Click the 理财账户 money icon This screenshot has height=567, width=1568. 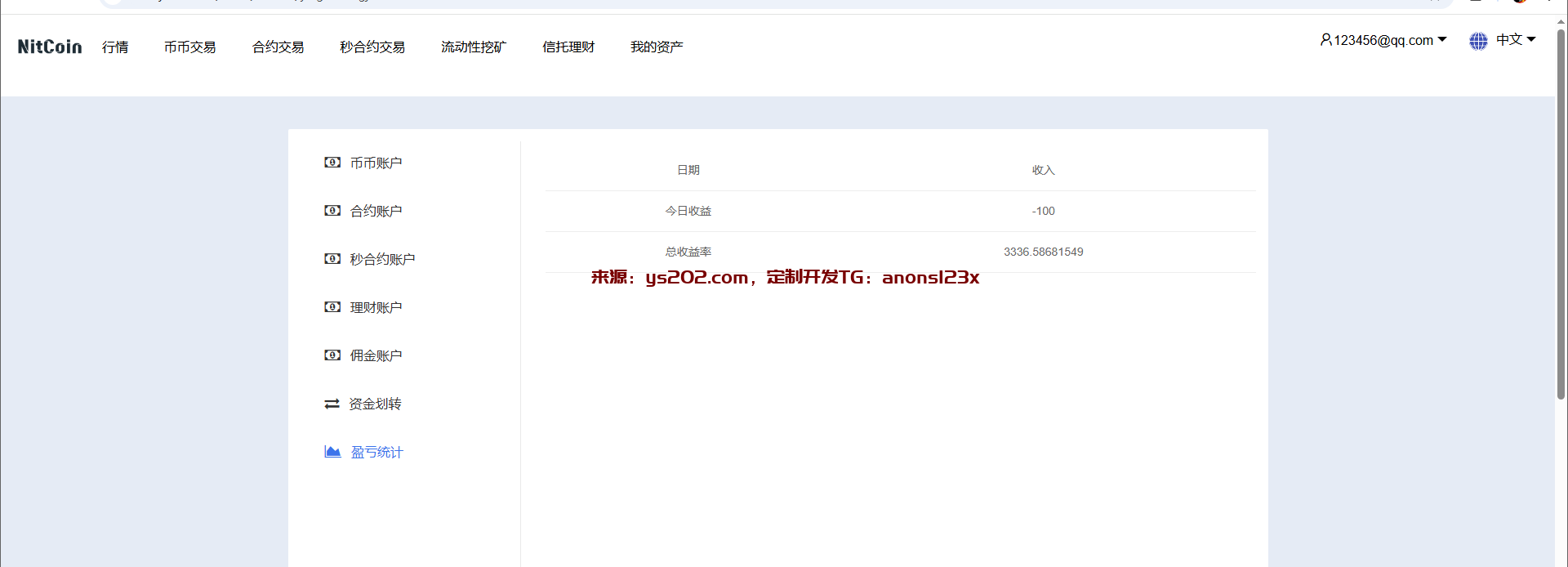(332, 307)
